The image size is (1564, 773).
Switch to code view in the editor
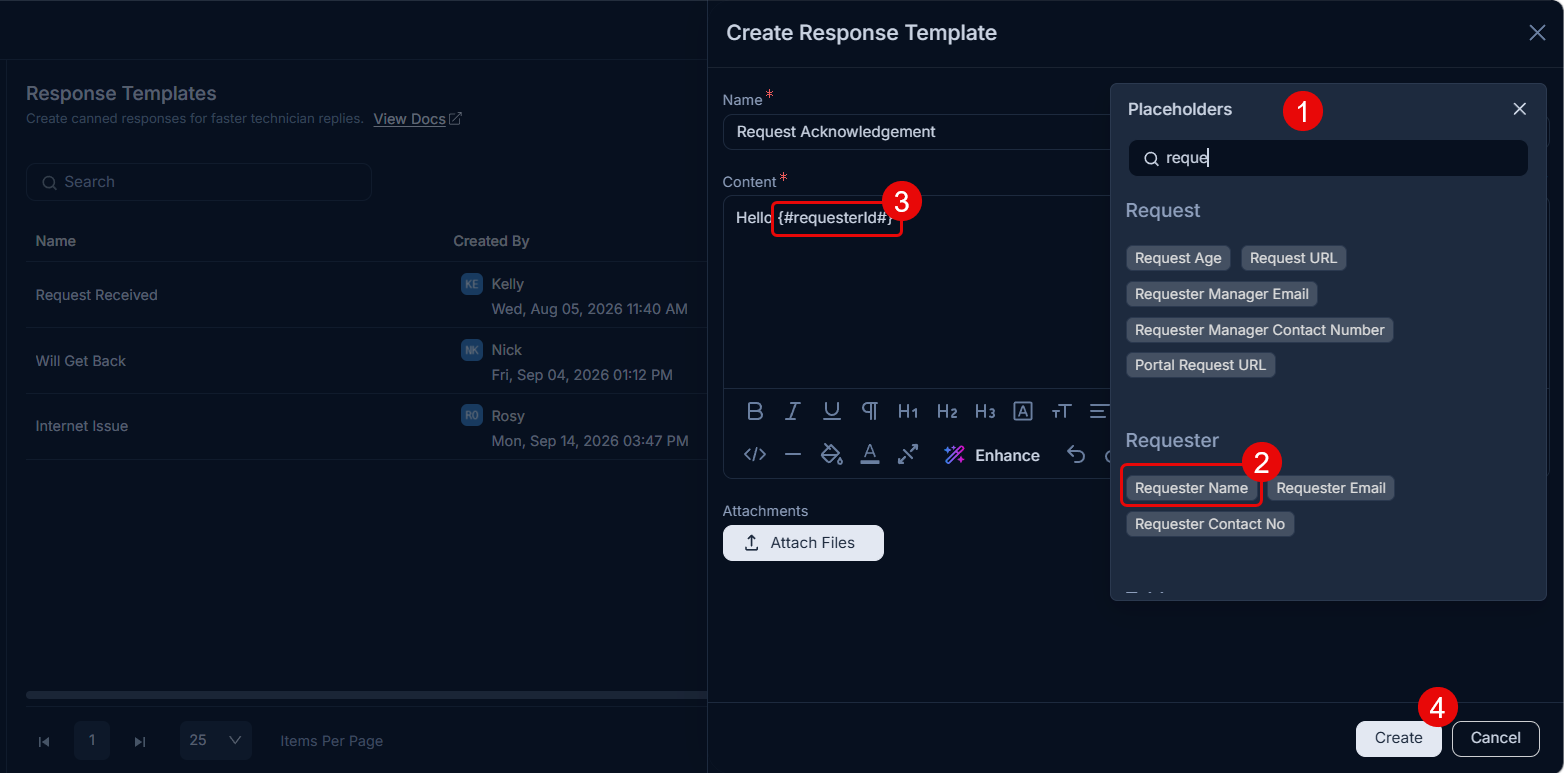pyautogui.click(x=755, y=455)
